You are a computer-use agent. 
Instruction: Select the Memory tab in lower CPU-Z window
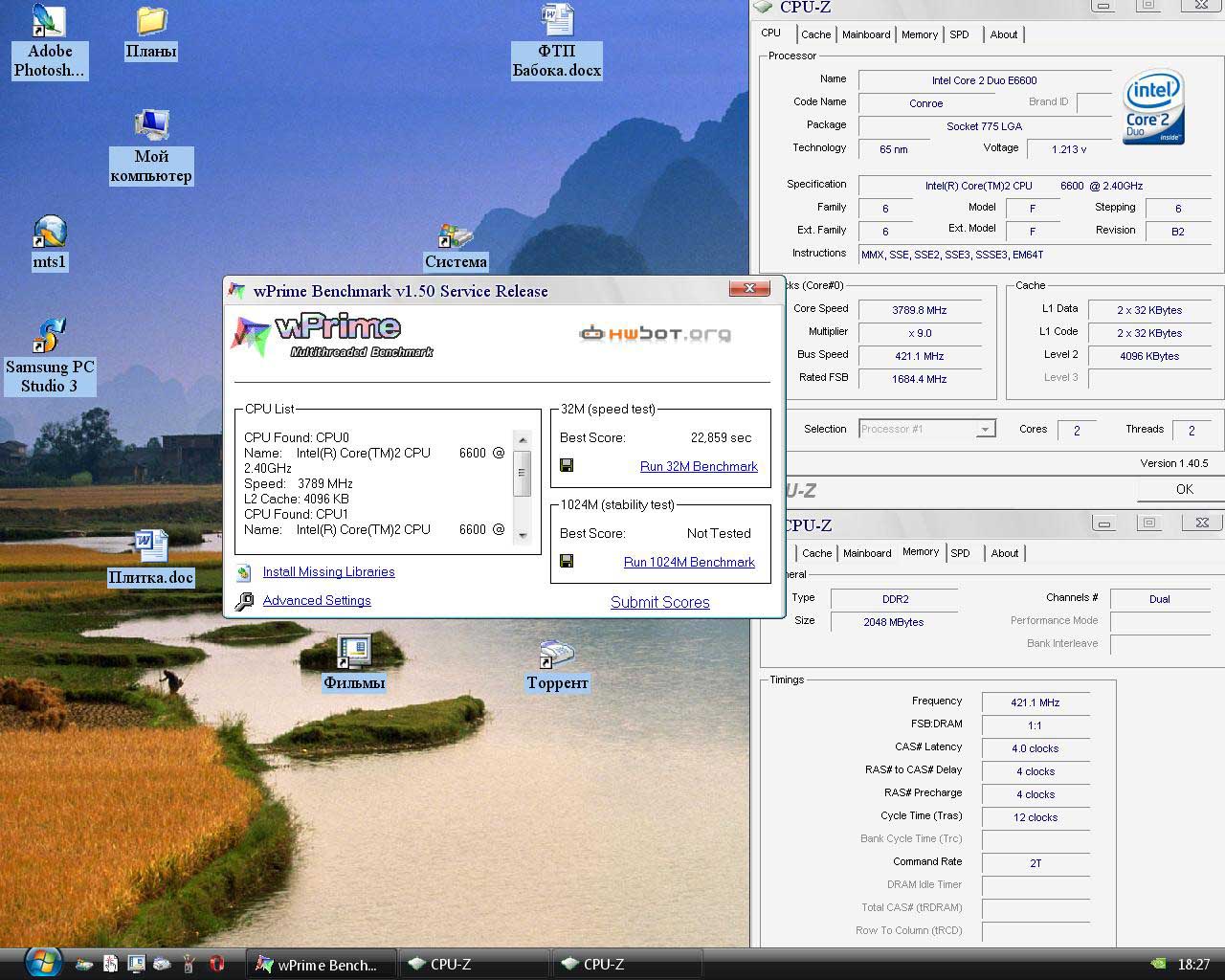(x=921, y=551)
